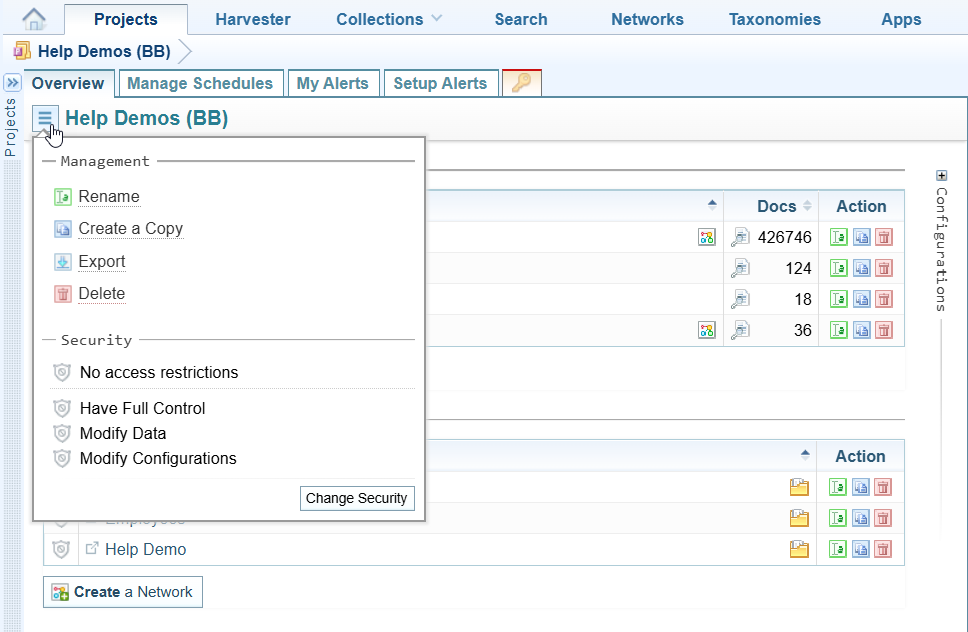Click the blue copy icon in the 18 docs row
The height and width of the screenshot is (632, 968).
click(861, 299)
